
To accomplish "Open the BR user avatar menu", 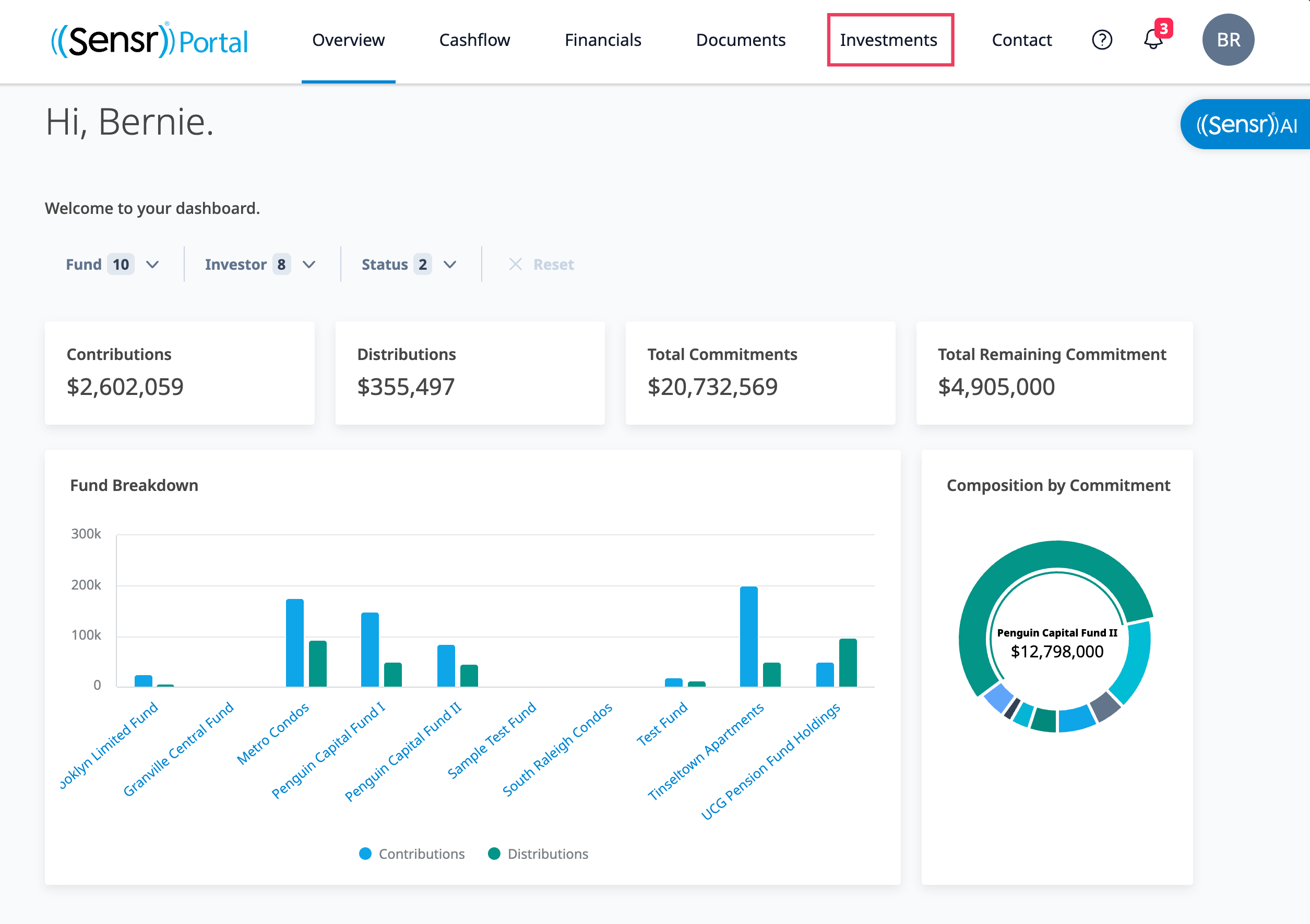I will 1228,40.
